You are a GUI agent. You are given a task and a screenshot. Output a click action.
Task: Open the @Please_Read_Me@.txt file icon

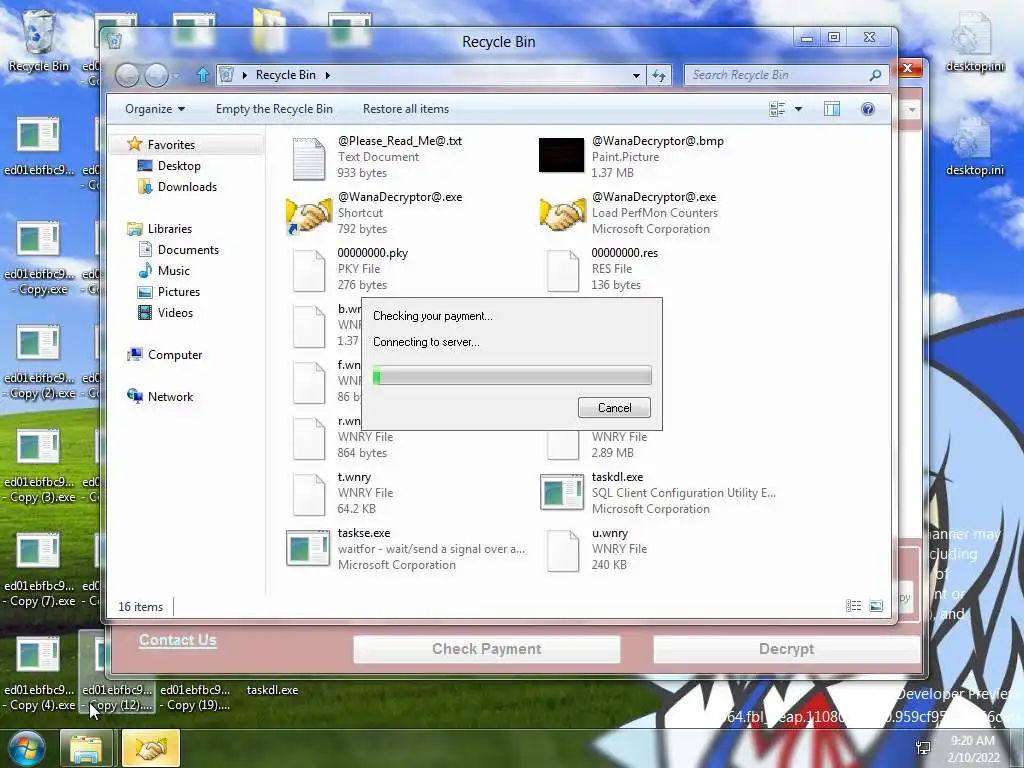click(x=308, y=159)
